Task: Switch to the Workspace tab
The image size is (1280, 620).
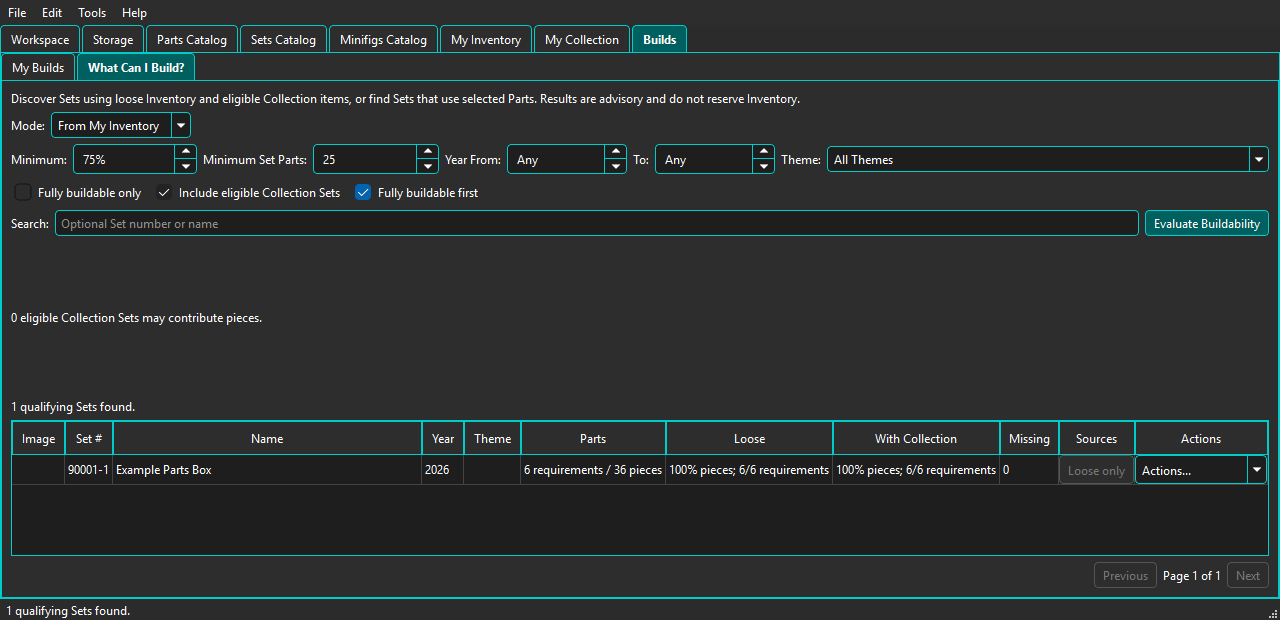Action: (x=40, y=40)
